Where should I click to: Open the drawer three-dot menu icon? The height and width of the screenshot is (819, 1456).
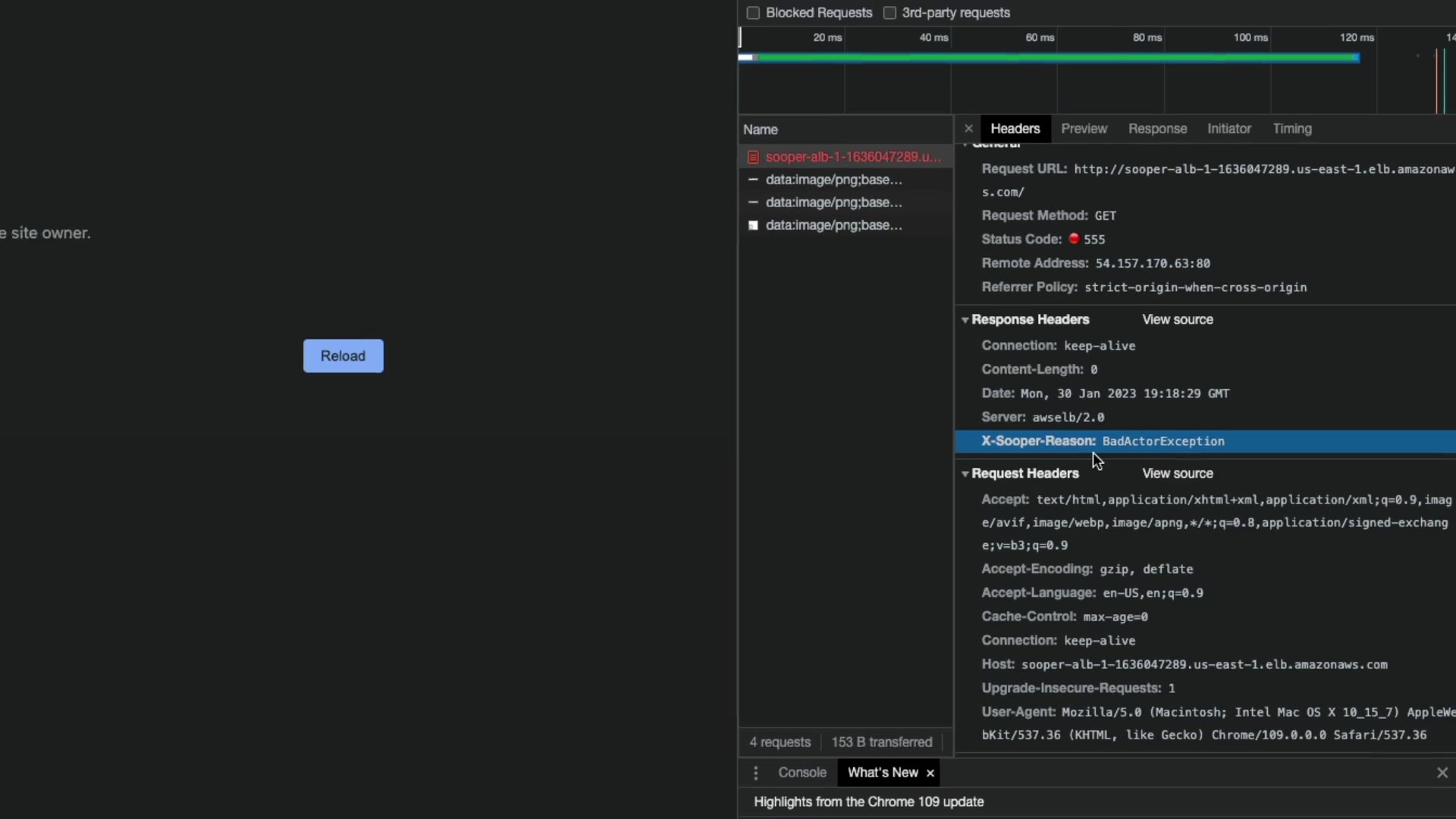point(755,773)
